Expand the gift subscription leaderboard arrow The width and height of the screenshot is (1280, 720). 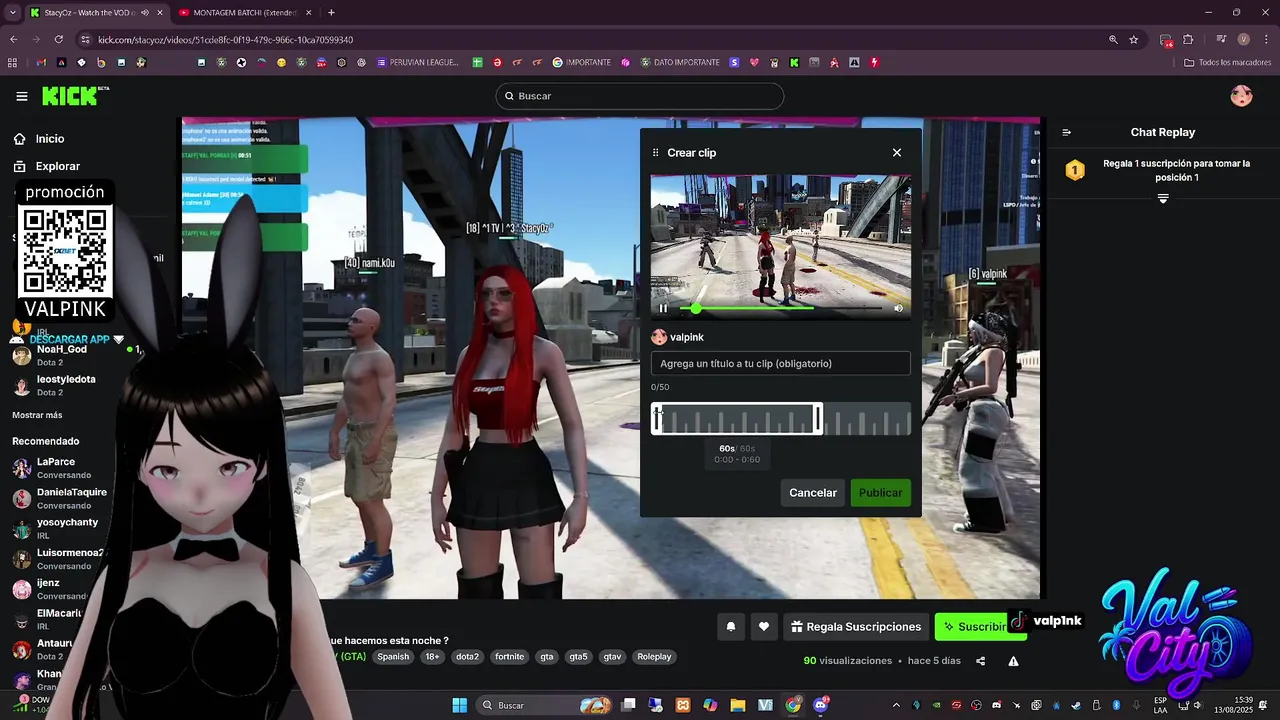[1163, 199]
